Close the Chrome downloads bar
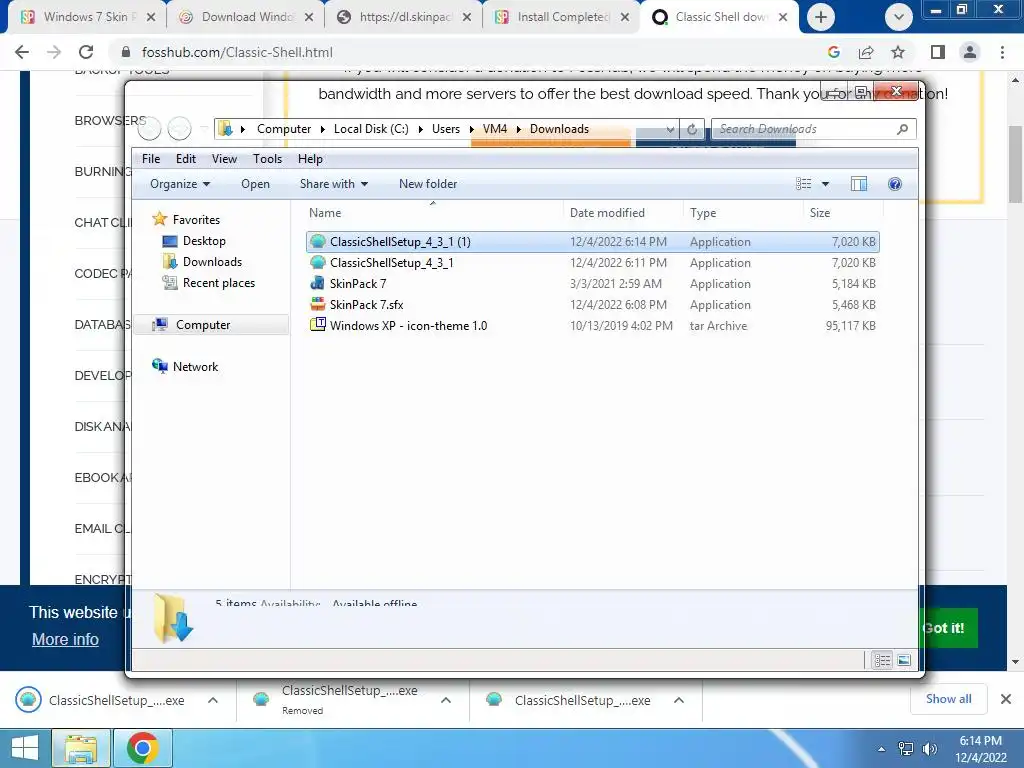Screen dimensions: 1024x768 point(1006,699)
